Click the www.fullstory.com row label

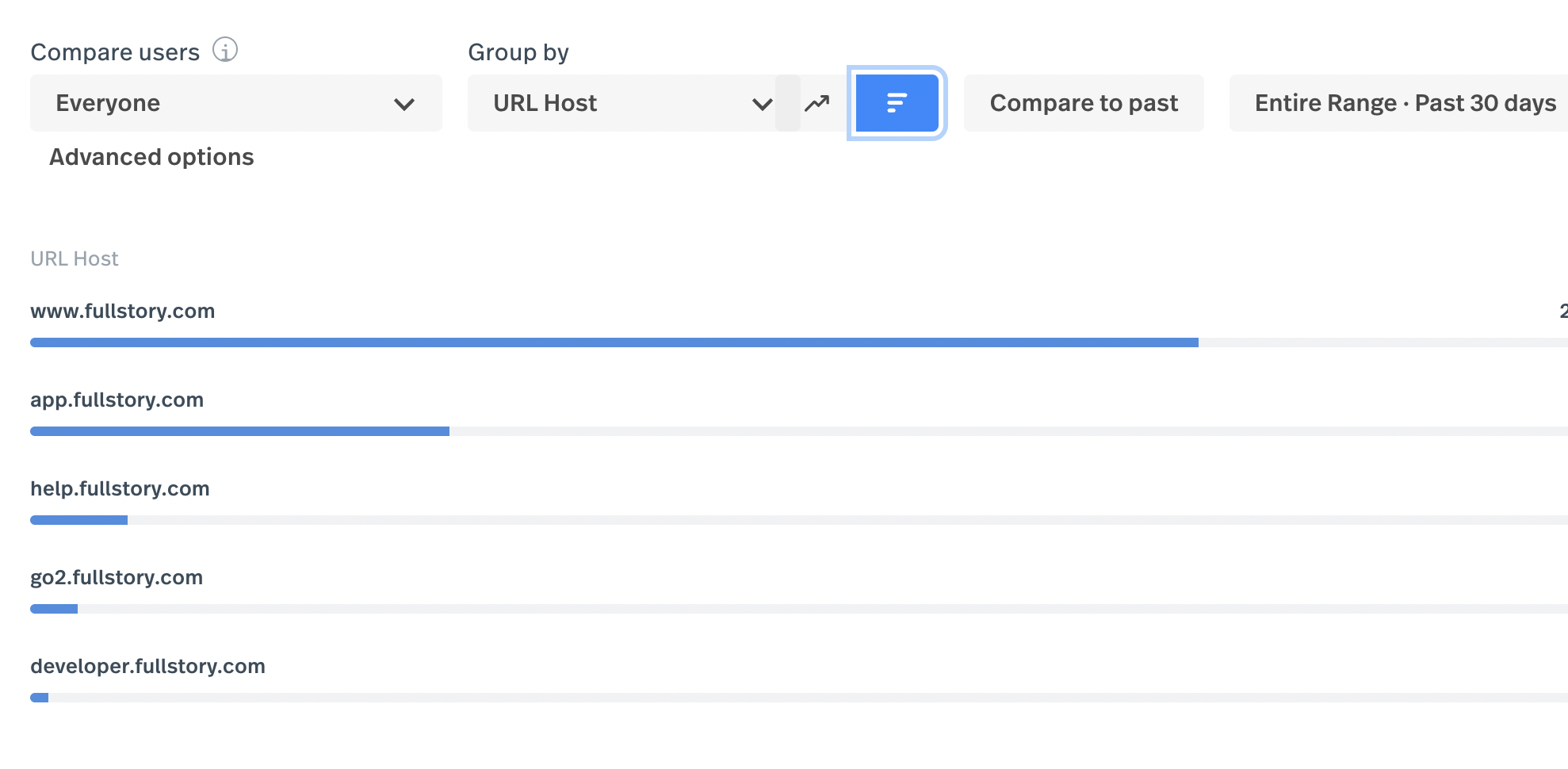pos(122,311)
